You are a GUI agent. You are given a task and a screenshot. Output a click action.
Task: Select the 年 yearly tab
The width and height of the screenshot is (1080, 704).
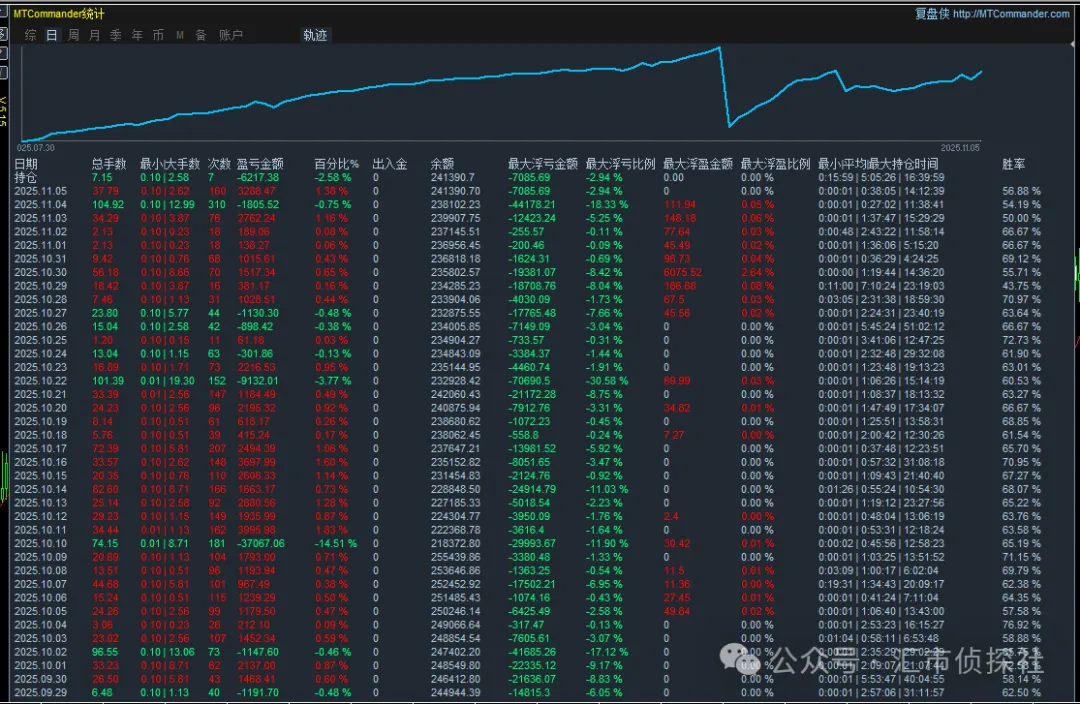pos(137,35)
